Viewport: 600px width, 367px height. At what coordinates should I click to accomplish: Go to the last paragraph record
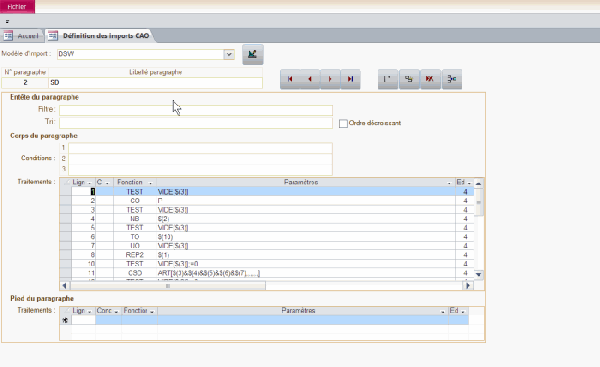click(x=350, y=79)
